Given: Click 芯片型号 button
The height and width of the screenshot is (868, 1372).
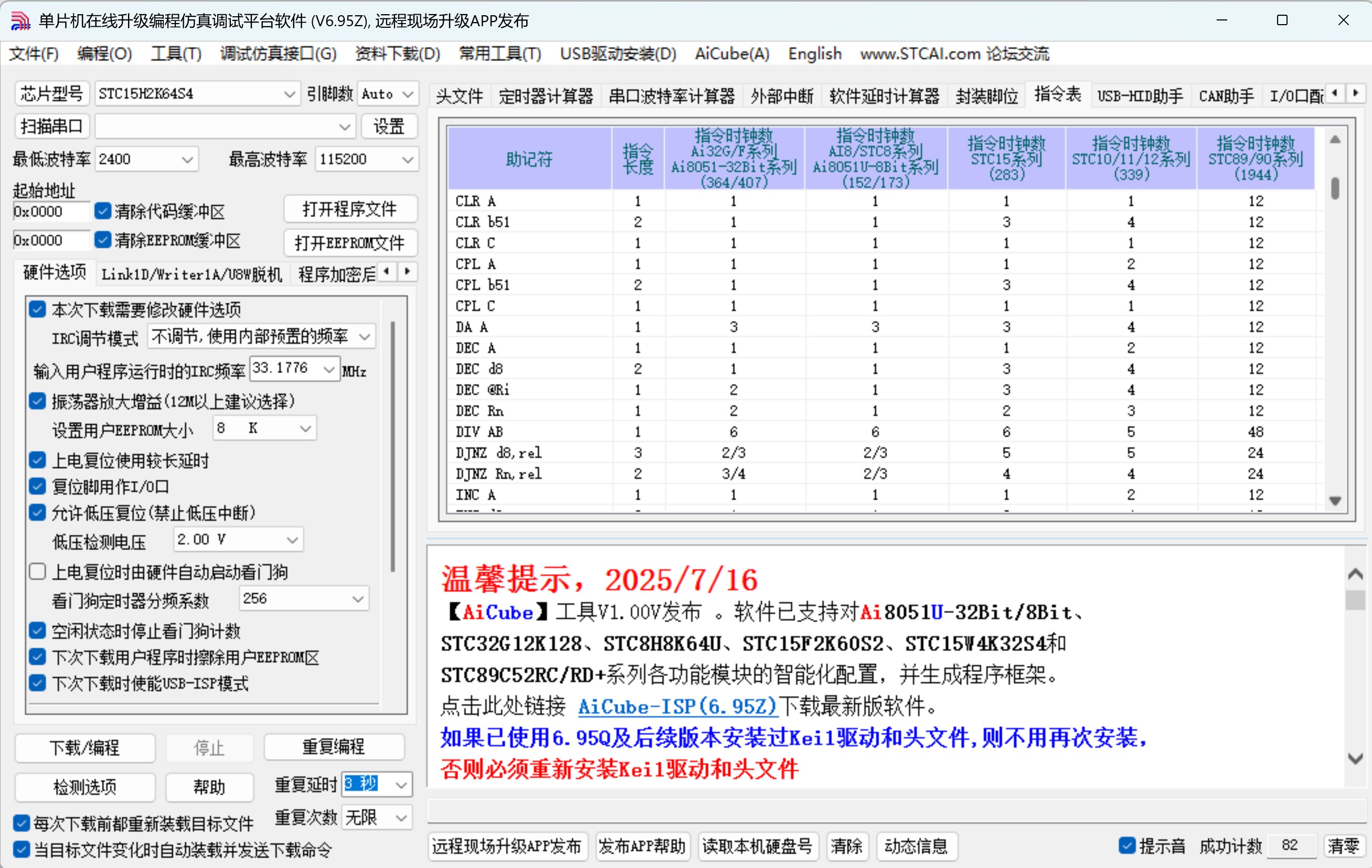Looking at the screenshot, I should [52, 94].
